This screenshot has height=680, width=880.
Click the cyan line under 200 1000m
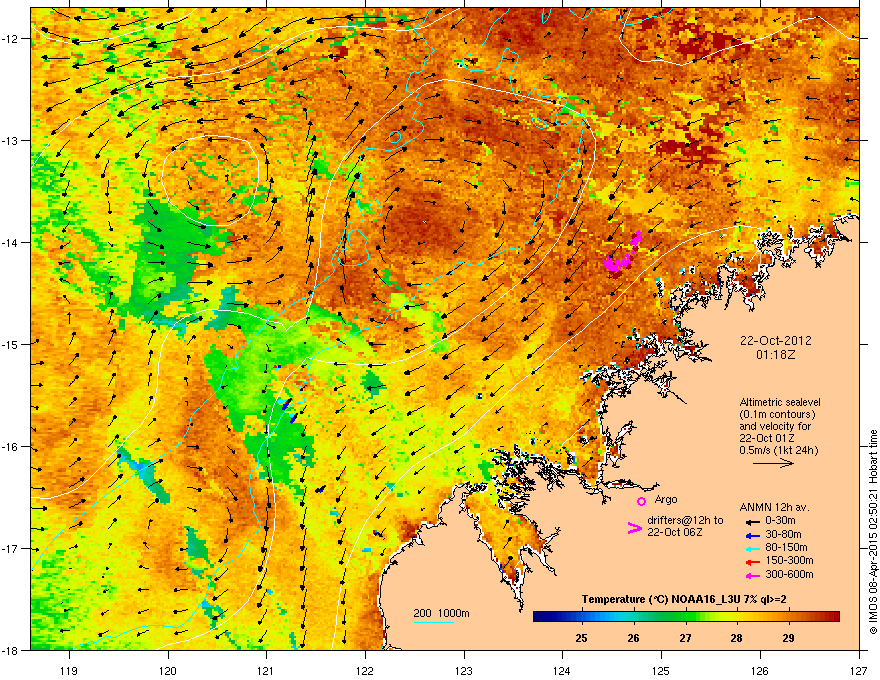click(x=433, y=622)
